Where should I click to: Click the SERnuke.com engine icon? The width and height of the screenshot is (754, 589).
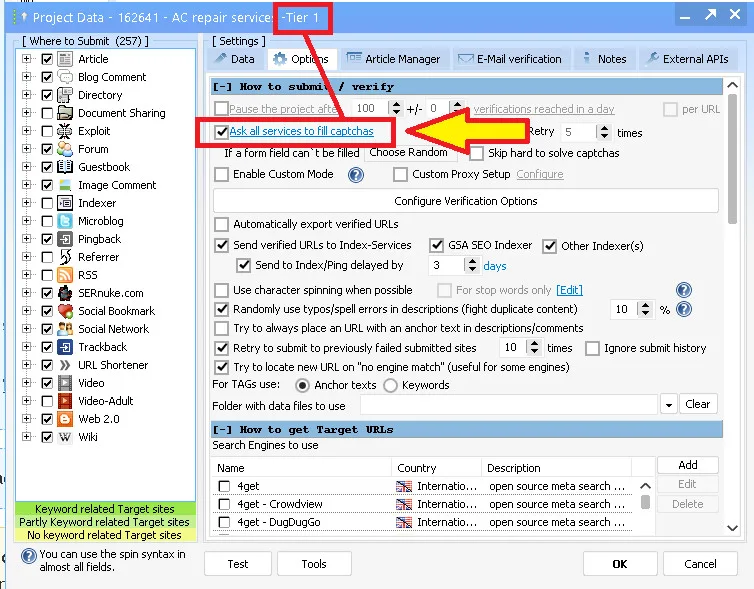pos(65,293)
